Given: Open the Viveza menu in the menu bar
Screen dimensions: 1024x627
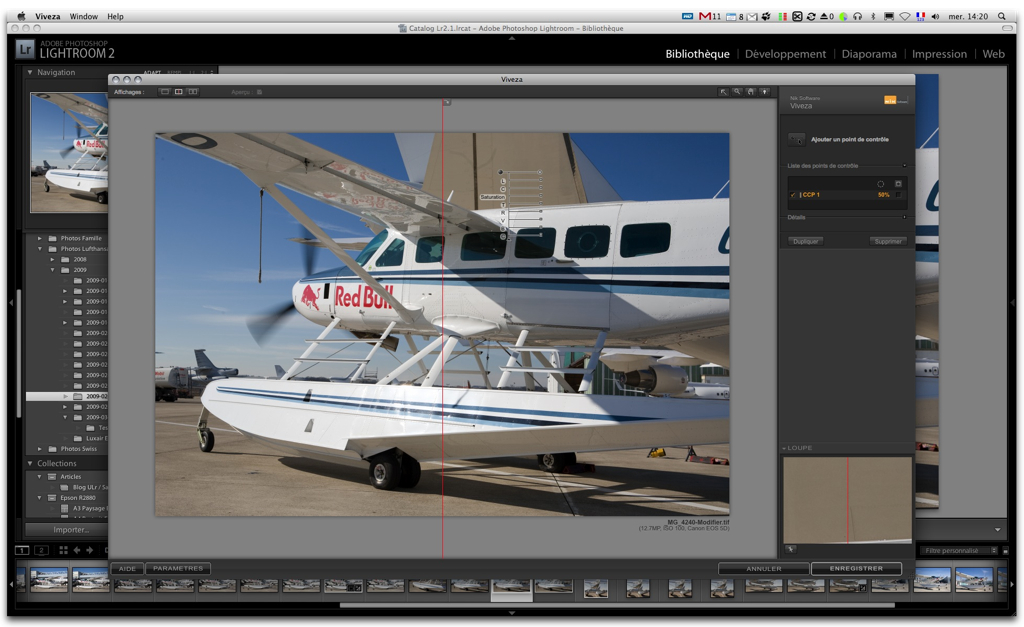Looking at the screenshot, I should click(48, 16).
